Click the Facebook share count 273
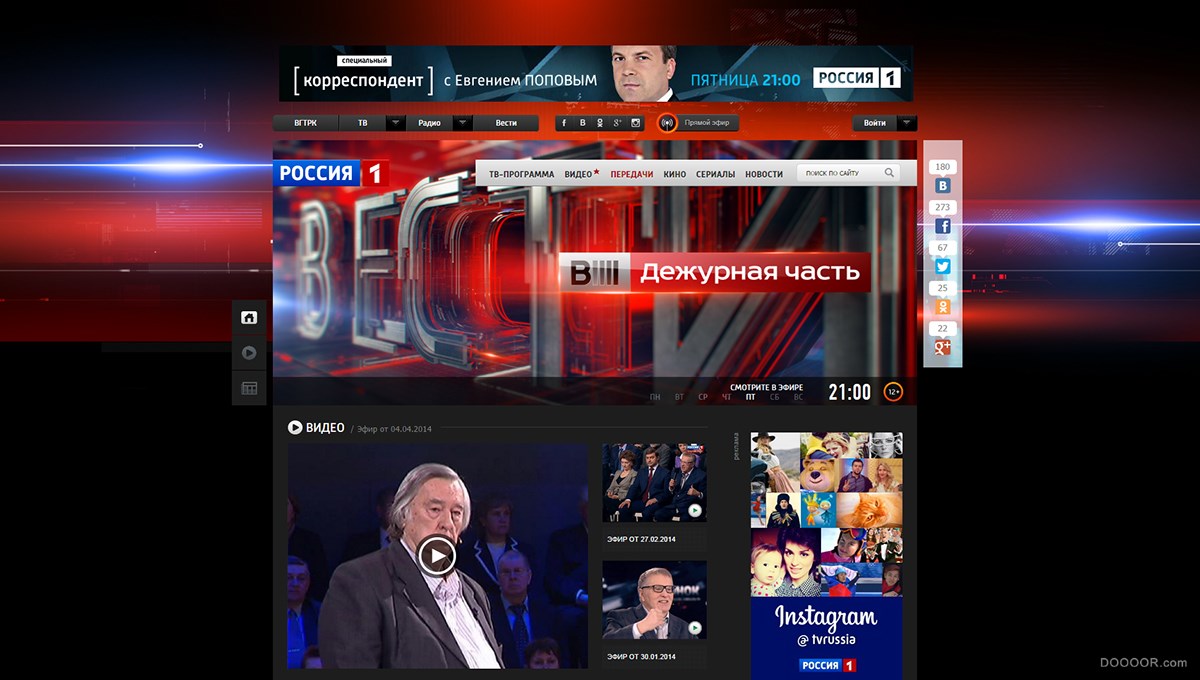This screenshot has width=1200, height=680. click(942, 208)
